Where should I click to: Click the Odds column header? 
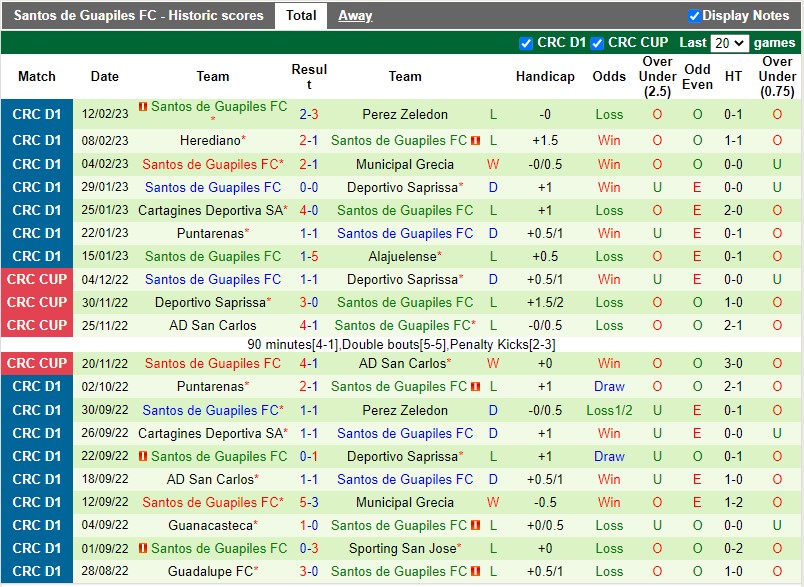point(609,76)
